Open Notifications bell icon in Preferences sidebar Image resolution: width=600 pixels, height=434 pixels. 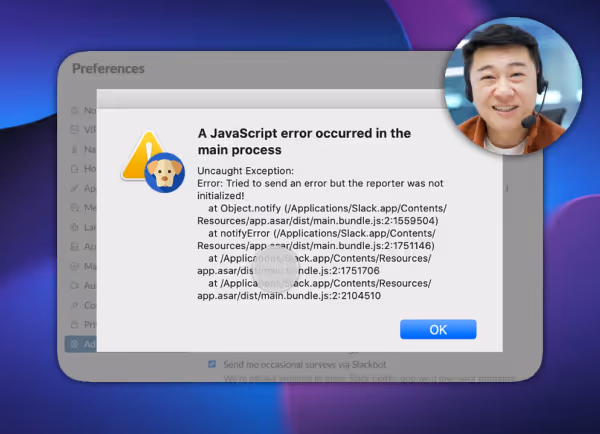click(x=75, y=110)
